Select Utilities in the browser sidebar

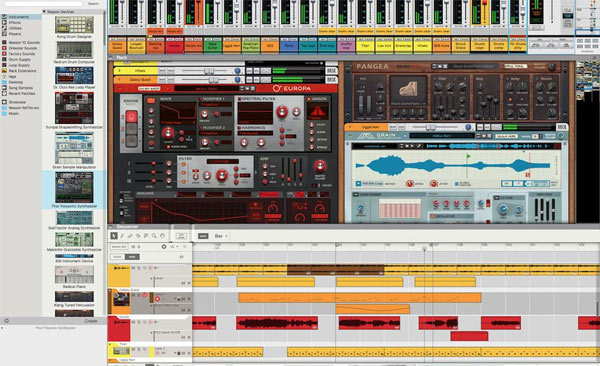point(15,28)
